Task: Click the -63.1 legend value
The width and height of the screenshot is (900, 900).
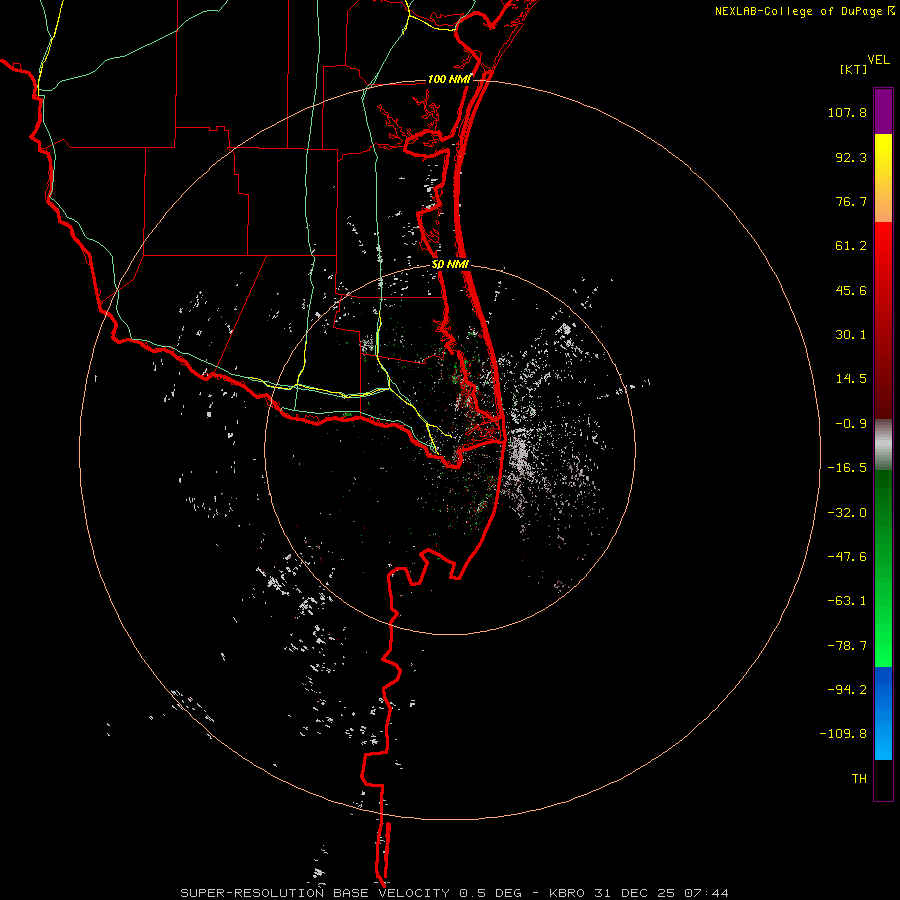Action: (x=847, y=601)
